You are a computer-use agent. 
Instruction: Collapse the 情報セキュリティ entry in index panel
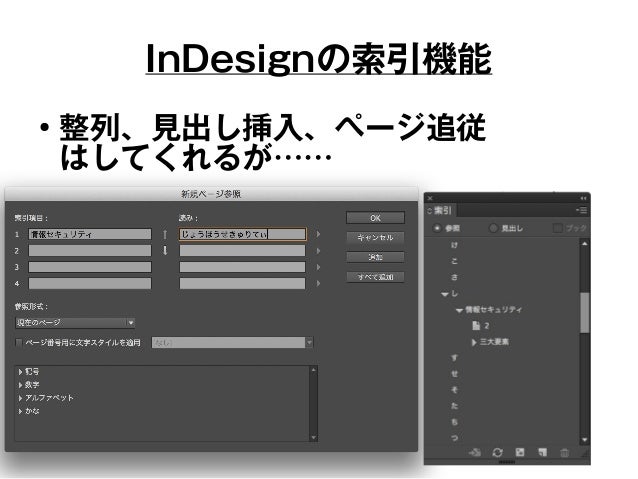[459, 310]
